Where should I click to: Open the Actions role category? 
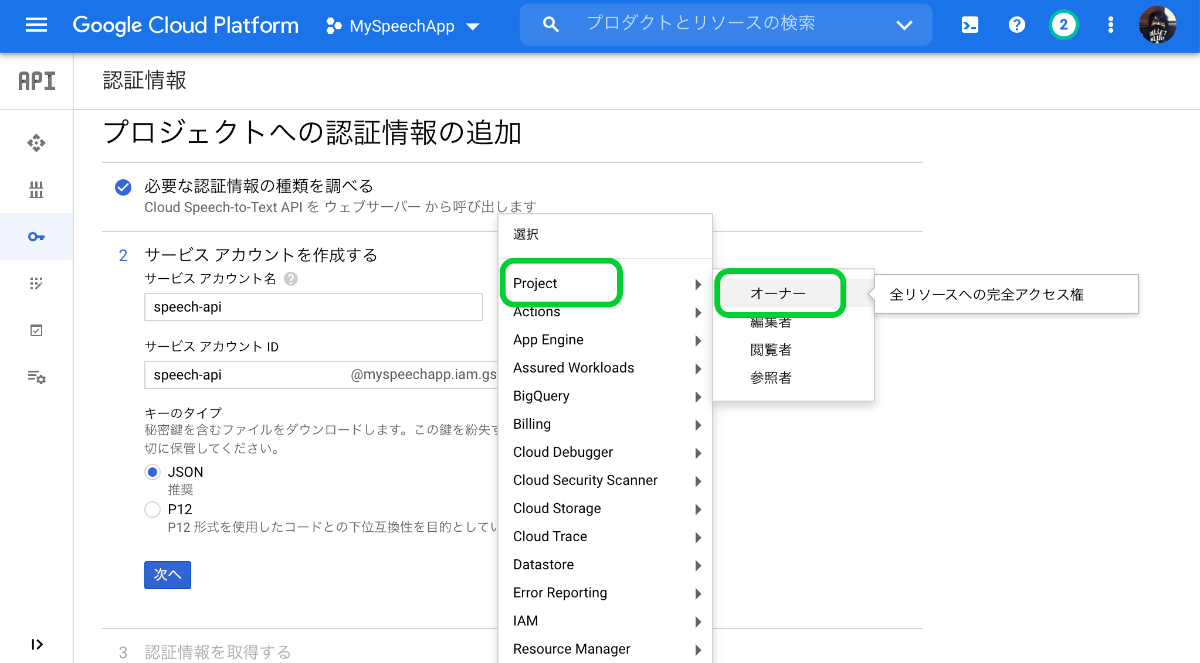pyautogui.click(x=605, y=312)
